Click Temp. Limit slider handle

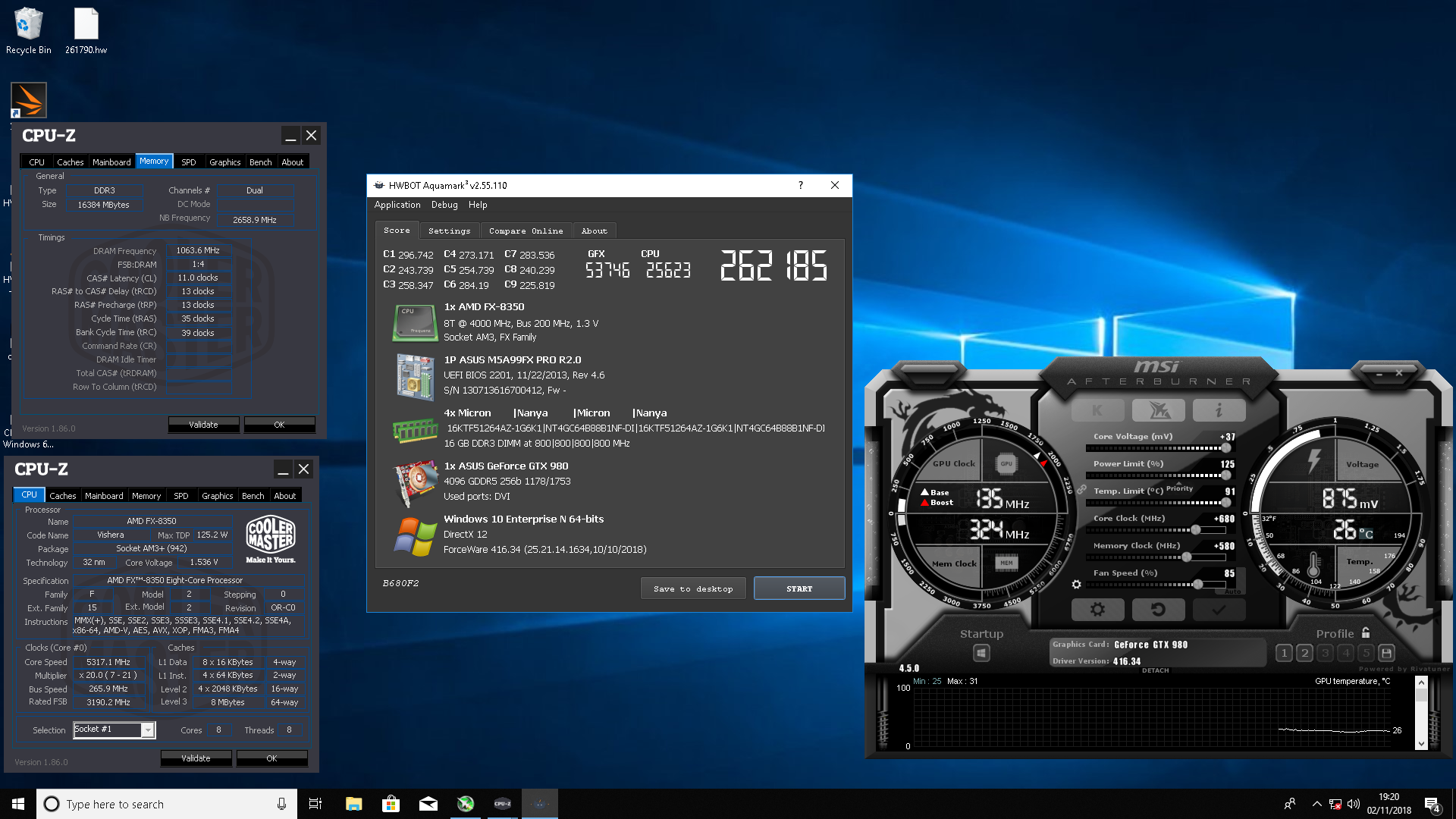(1226, 503)
